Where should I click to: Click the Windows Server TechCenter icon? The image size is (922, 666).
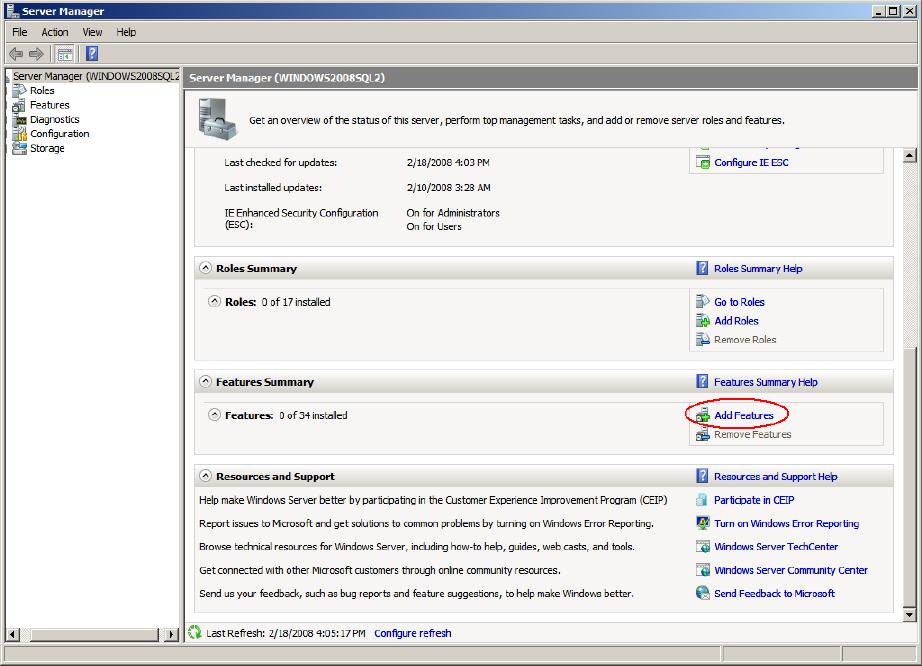(x=703, y=547)
